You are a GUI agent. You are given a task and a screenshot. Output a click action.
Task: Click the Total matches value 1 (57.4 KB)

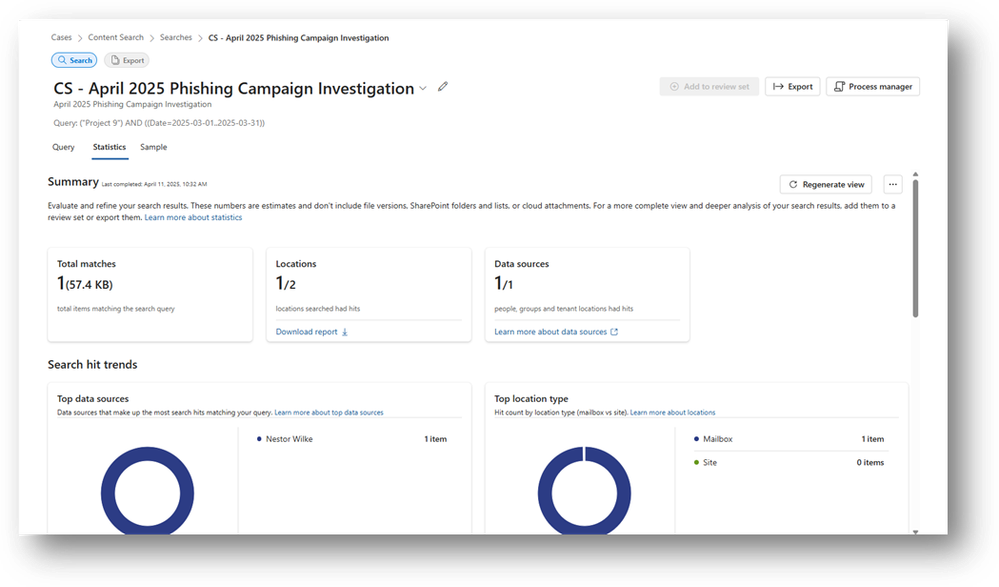85,284
